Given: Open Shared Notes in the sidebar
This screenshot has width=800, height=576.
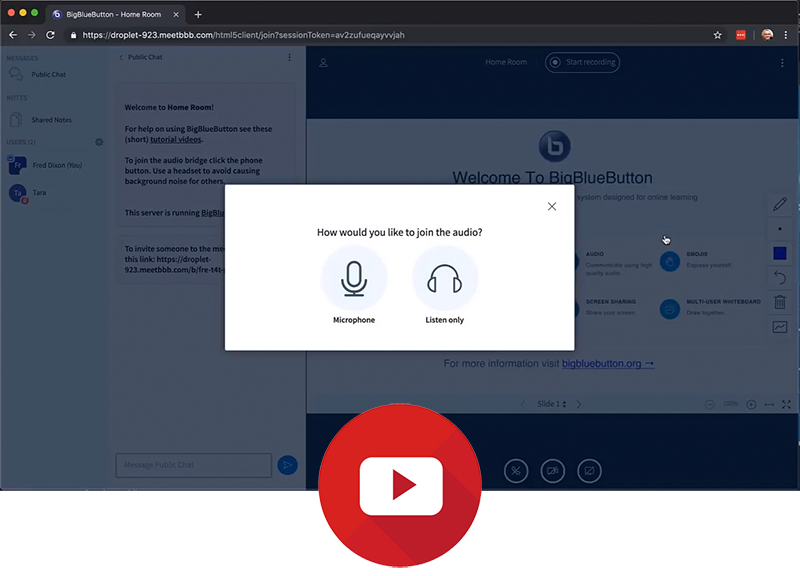Looking at the screenshot, I should 50,120.
